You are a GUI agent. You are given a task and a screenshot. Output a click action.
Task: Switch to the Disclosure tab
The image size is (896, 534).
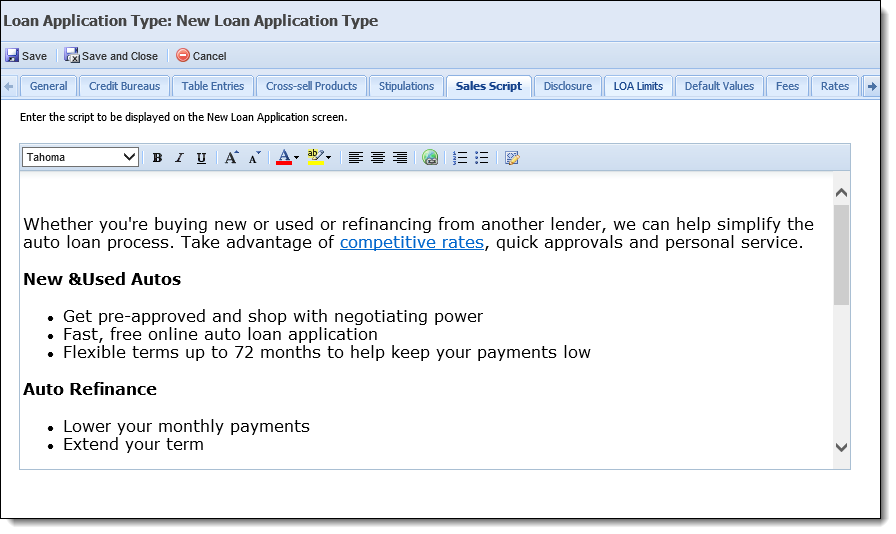(567, 86)
